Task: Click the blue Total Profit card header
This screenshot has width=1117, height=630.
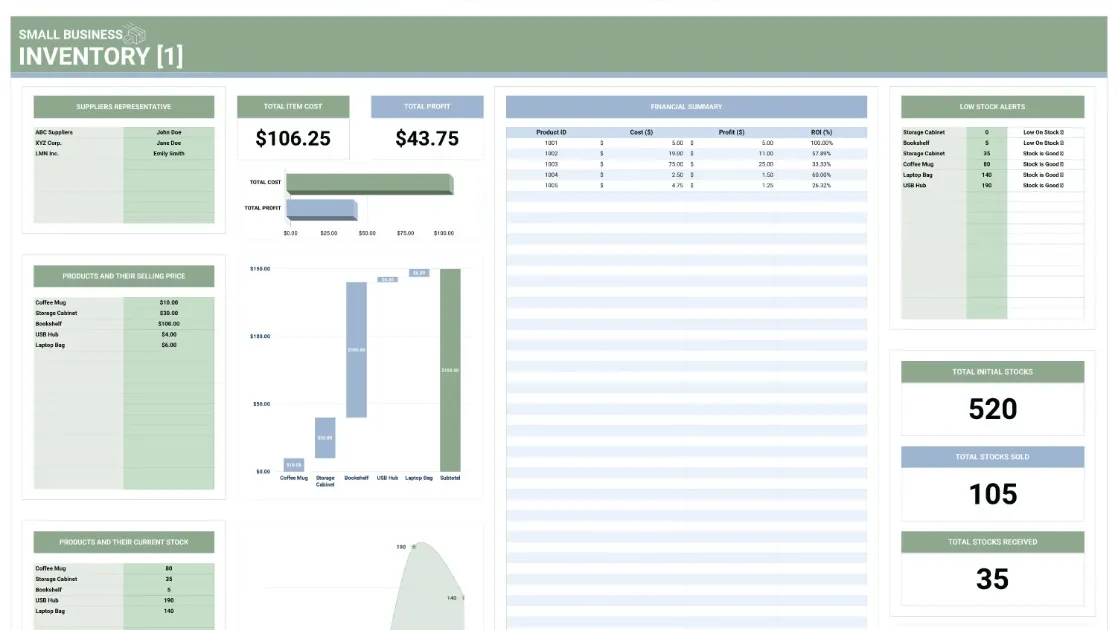Action: pyautogui.click(x=427, y=107)
